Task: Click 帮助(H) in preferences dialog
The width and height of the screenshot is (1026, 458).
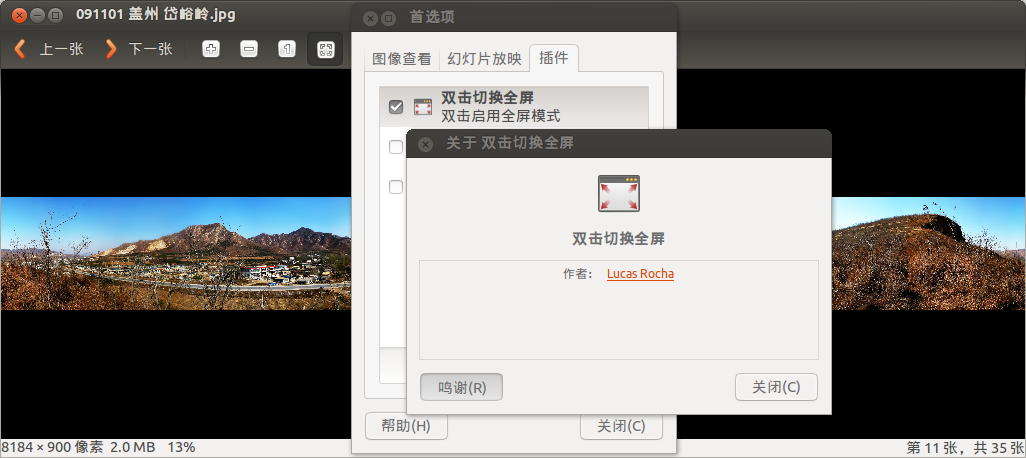Action: (x=406, y=427)
